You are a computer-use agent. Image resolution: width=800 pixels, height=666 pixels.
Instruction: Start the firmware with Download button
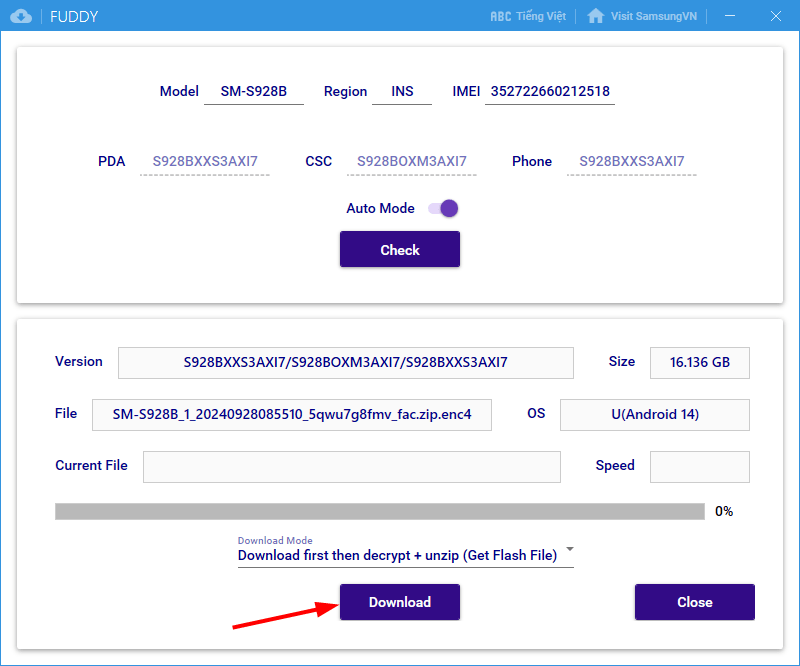coord(400,602)
